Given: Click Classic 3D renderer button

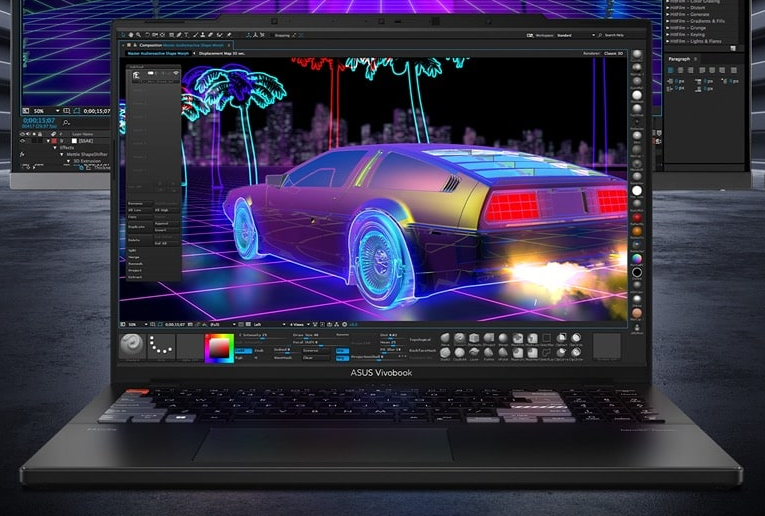Looking at the screenshot, I should [x=613, y=54].
